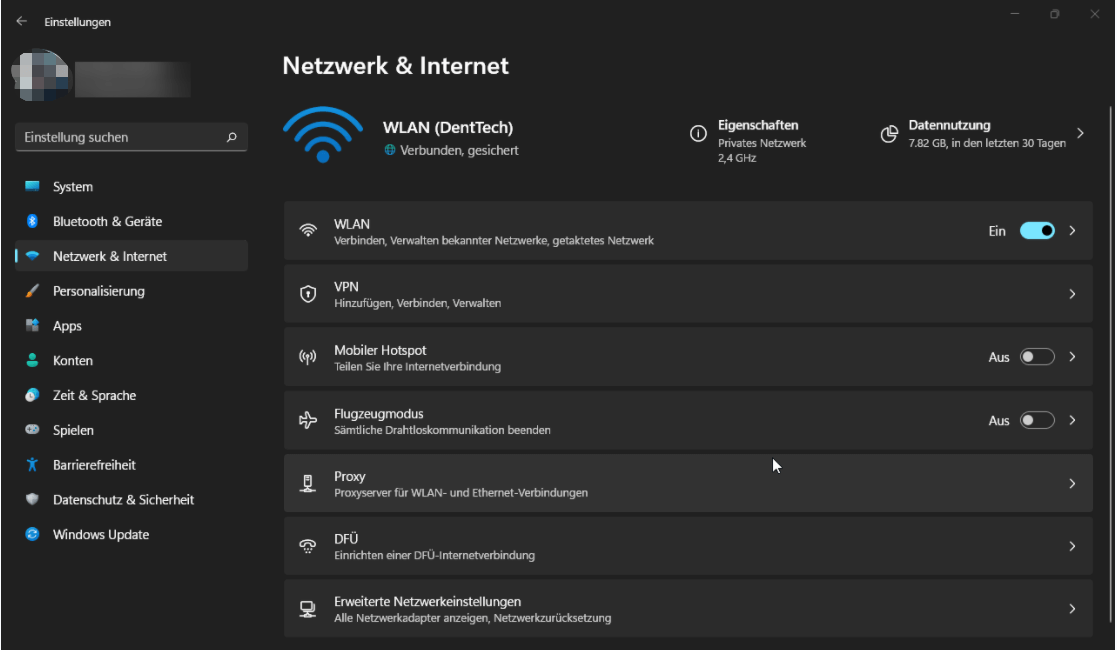Expand the VPN settings chevron
This screenshot has width=1117, height=650.
[1072, 294]
